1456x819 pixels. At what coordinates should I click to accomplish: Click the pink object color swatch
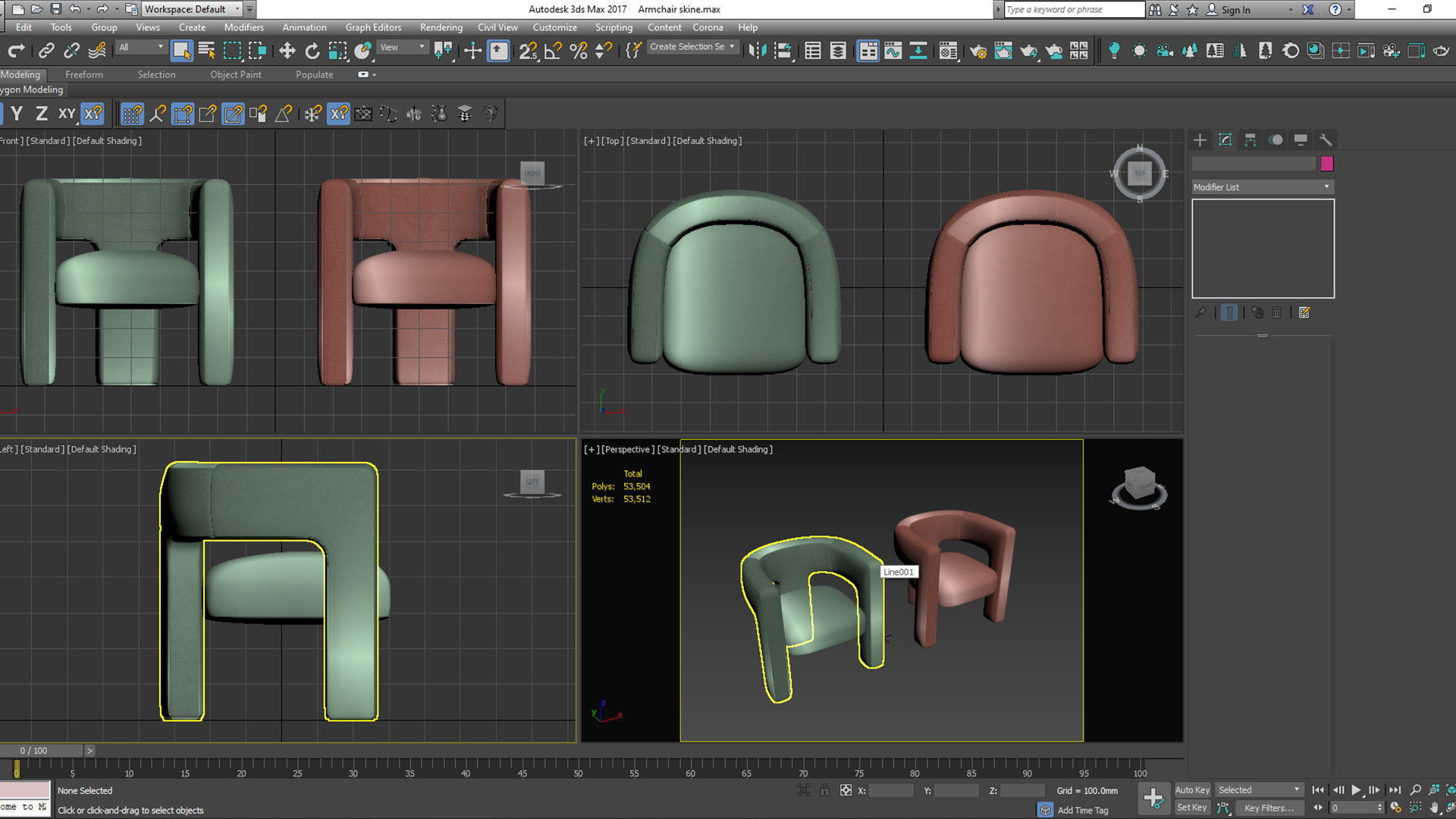pyautogui.click(x=1326, y=164)
